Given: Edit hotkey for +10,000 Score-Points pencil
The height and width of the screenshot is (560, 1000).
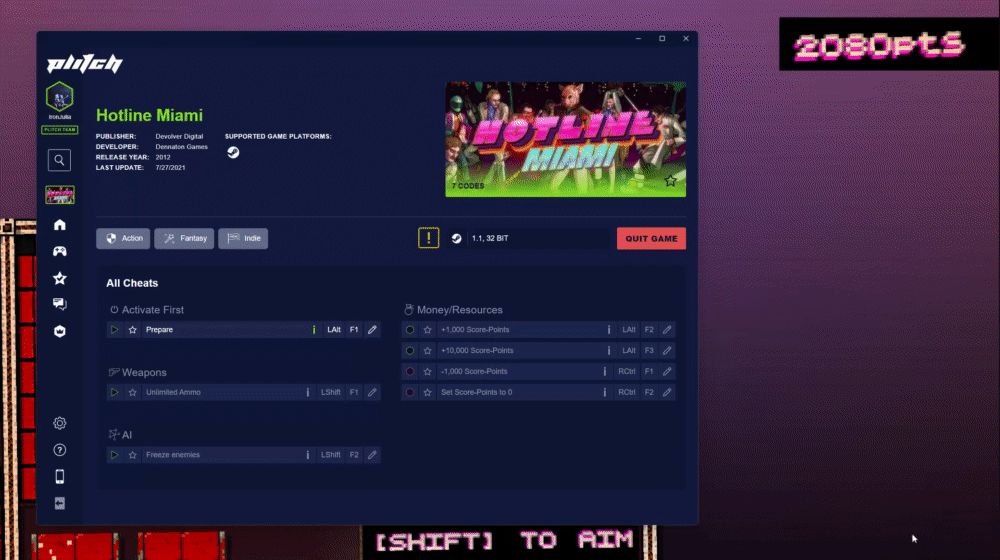Looking at the screenshot, I should [x=667, y=351].
